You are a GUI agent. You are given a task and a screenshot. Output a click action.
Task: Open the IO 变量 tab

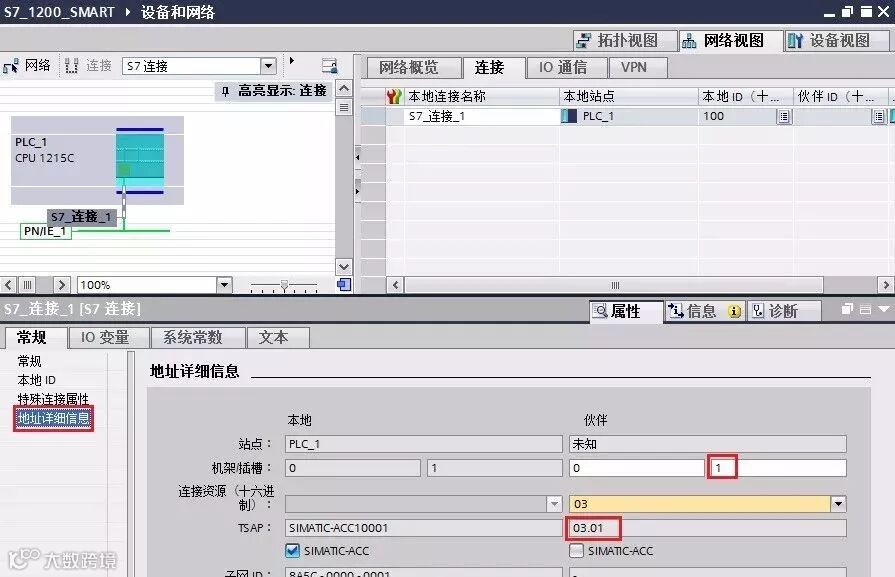pos(108,337)
